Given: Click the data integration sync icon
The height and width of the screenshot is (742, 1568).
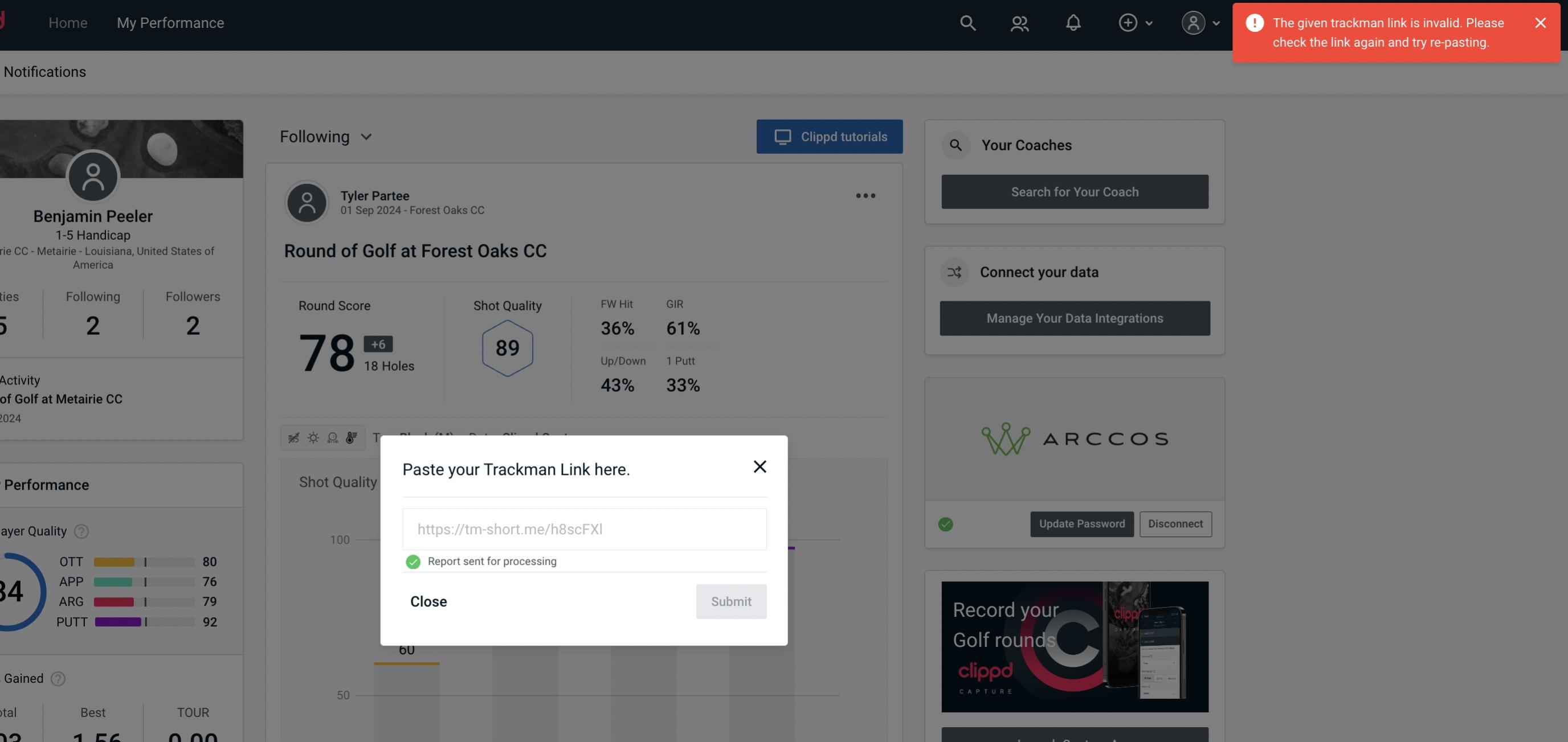Looking at the screenshot, I should tap(955, 272).
